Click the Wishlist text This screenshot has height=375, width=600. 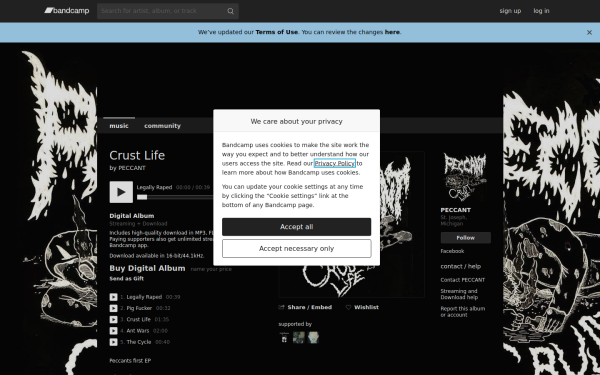tap(366, 307)
